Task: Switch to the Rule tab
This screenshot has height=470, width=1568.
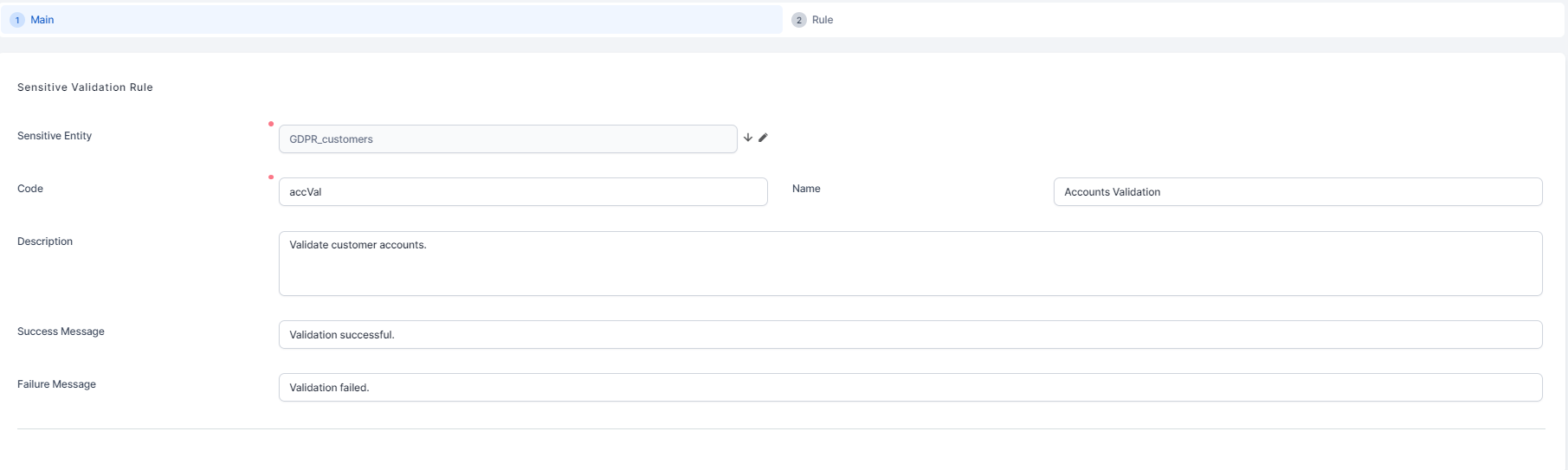Action: coord(822,20)
